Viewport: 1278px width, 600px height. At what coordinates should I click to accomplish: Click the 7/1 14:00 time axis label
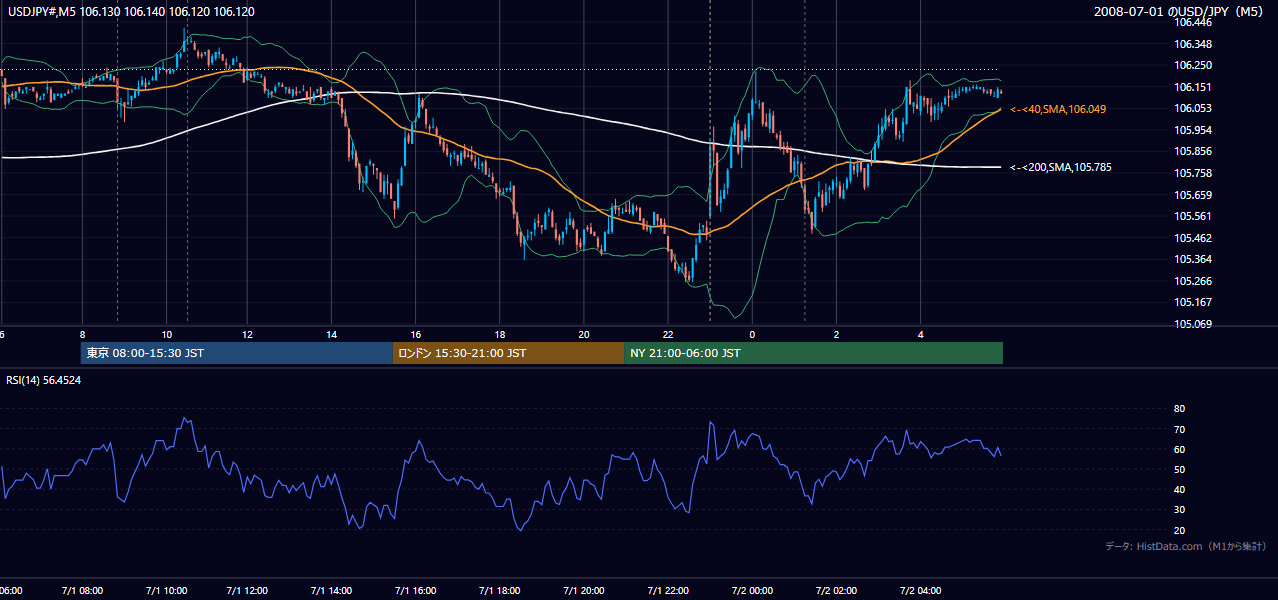333,590
